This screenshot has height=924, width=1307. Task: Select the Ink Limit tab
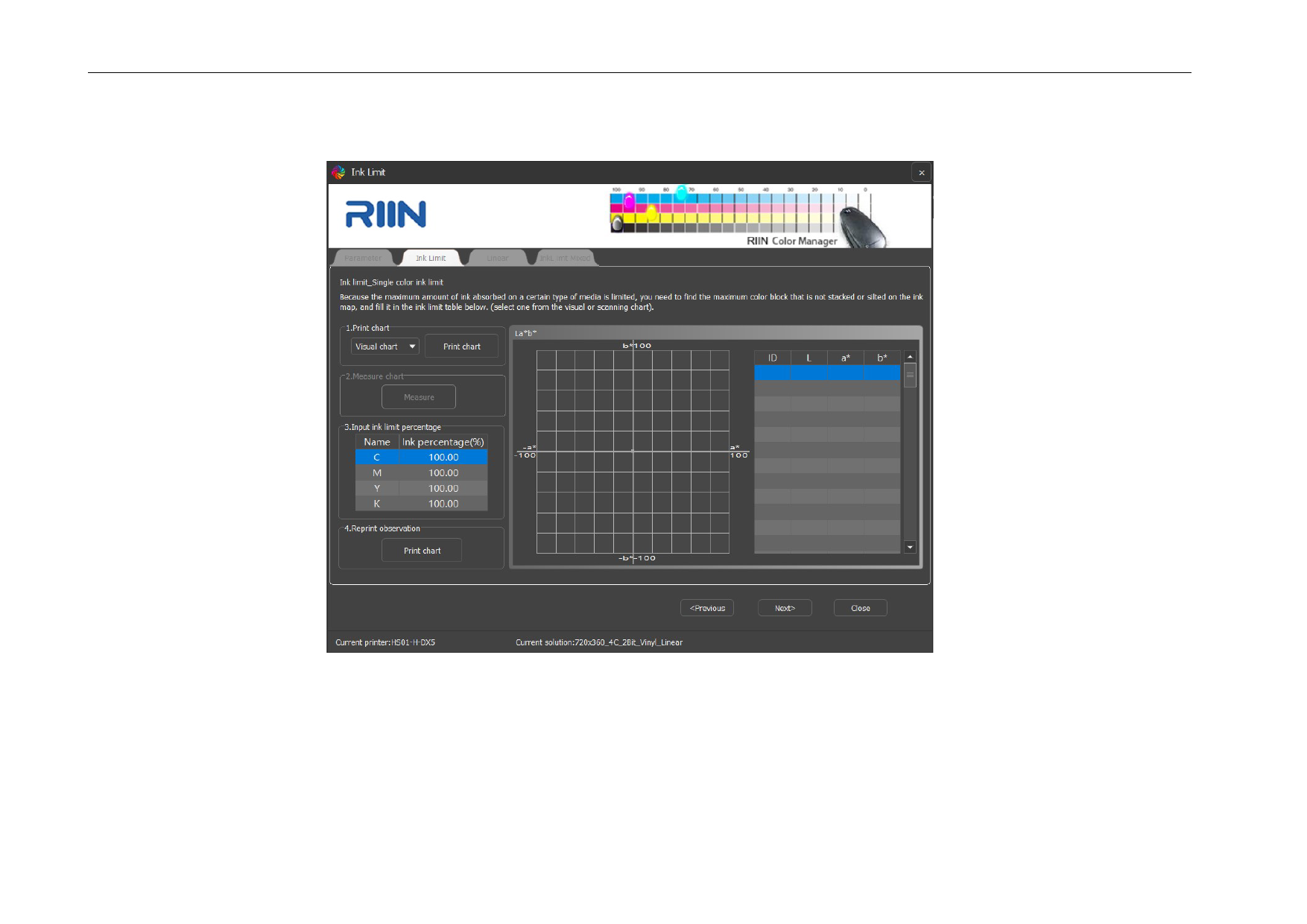(431, 259)
